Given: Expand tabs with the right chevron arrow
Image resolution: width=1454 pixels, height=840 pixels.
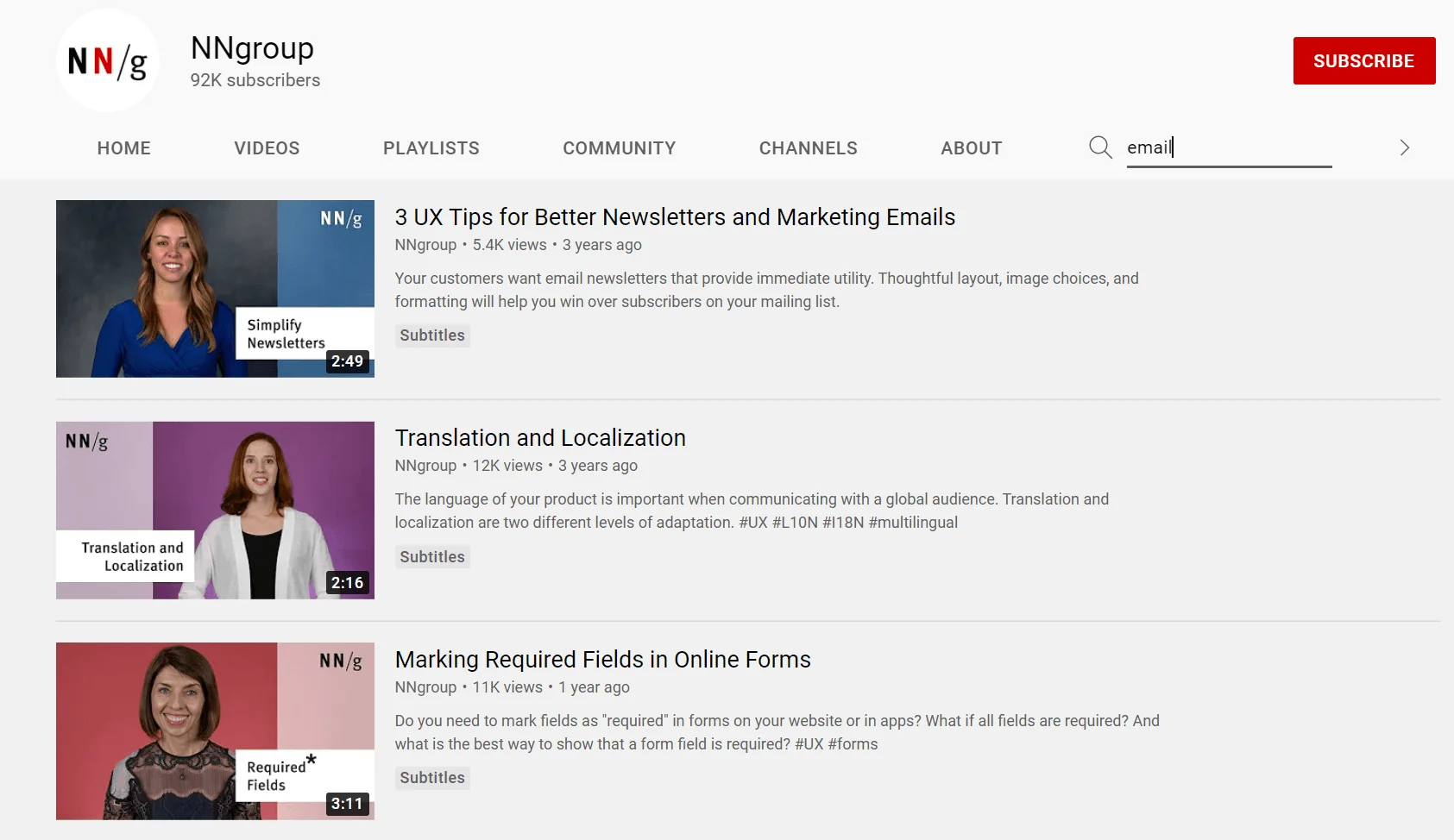Looking at the screenshot, I should (x=1404, y=147).
